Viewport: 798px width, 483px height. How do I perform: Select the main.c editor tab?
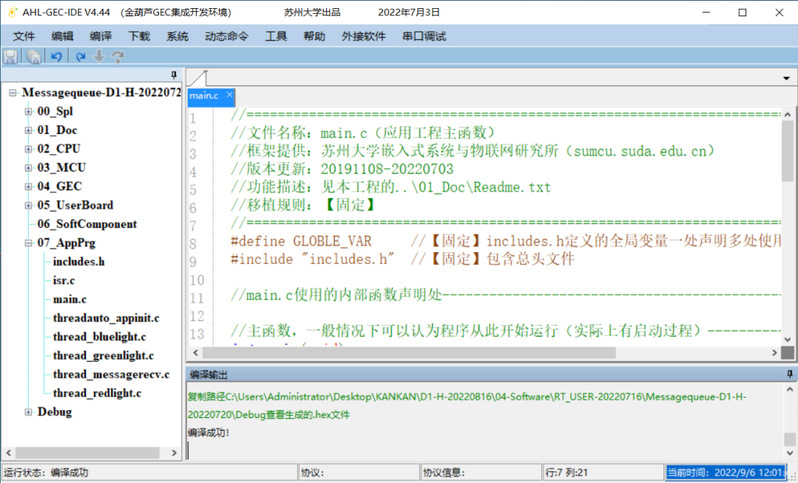[204, 96]
